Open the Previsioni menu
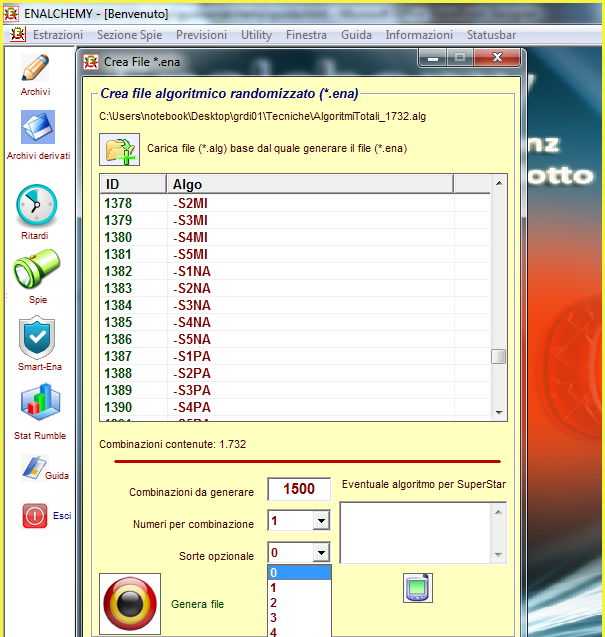 tap(201, 35)
